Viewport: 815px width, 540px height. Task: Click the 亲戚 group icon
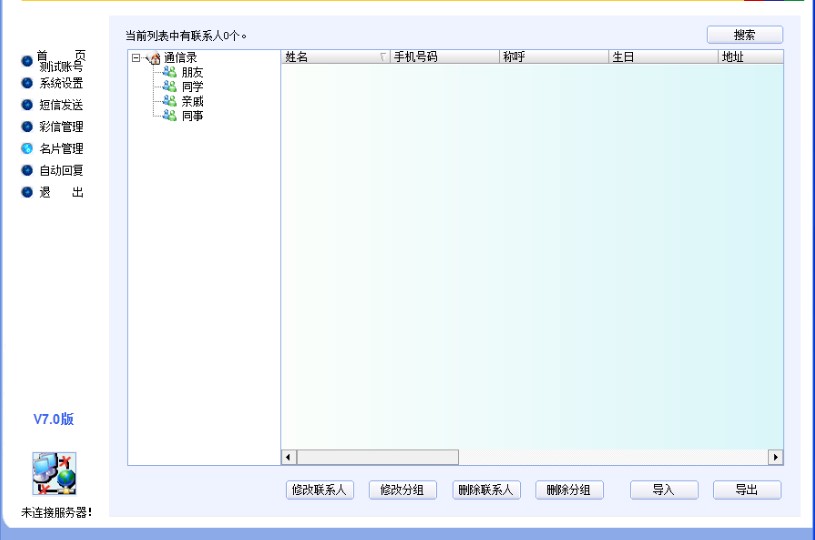169,101
